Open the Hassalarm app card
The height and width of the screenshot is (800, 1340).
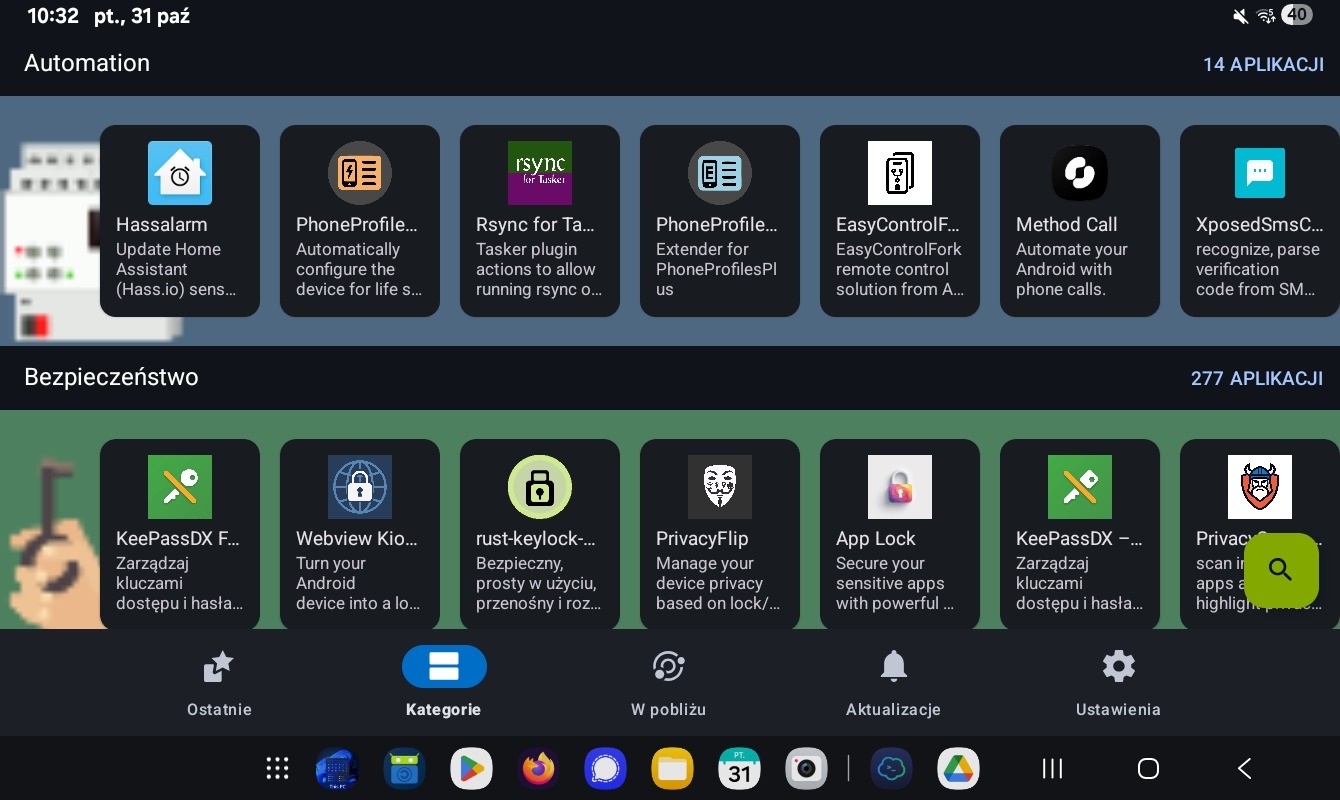pyautogui.click(x=180, y=221)
